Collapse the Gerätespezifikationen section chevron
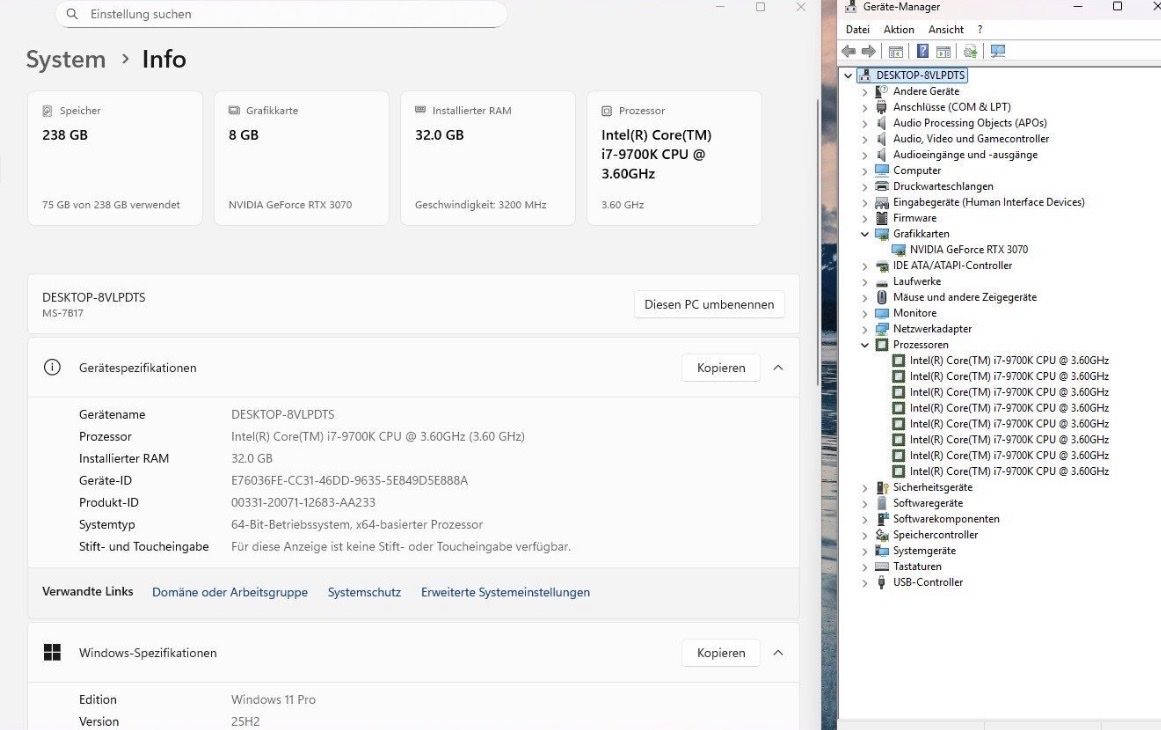 (778, 368)
